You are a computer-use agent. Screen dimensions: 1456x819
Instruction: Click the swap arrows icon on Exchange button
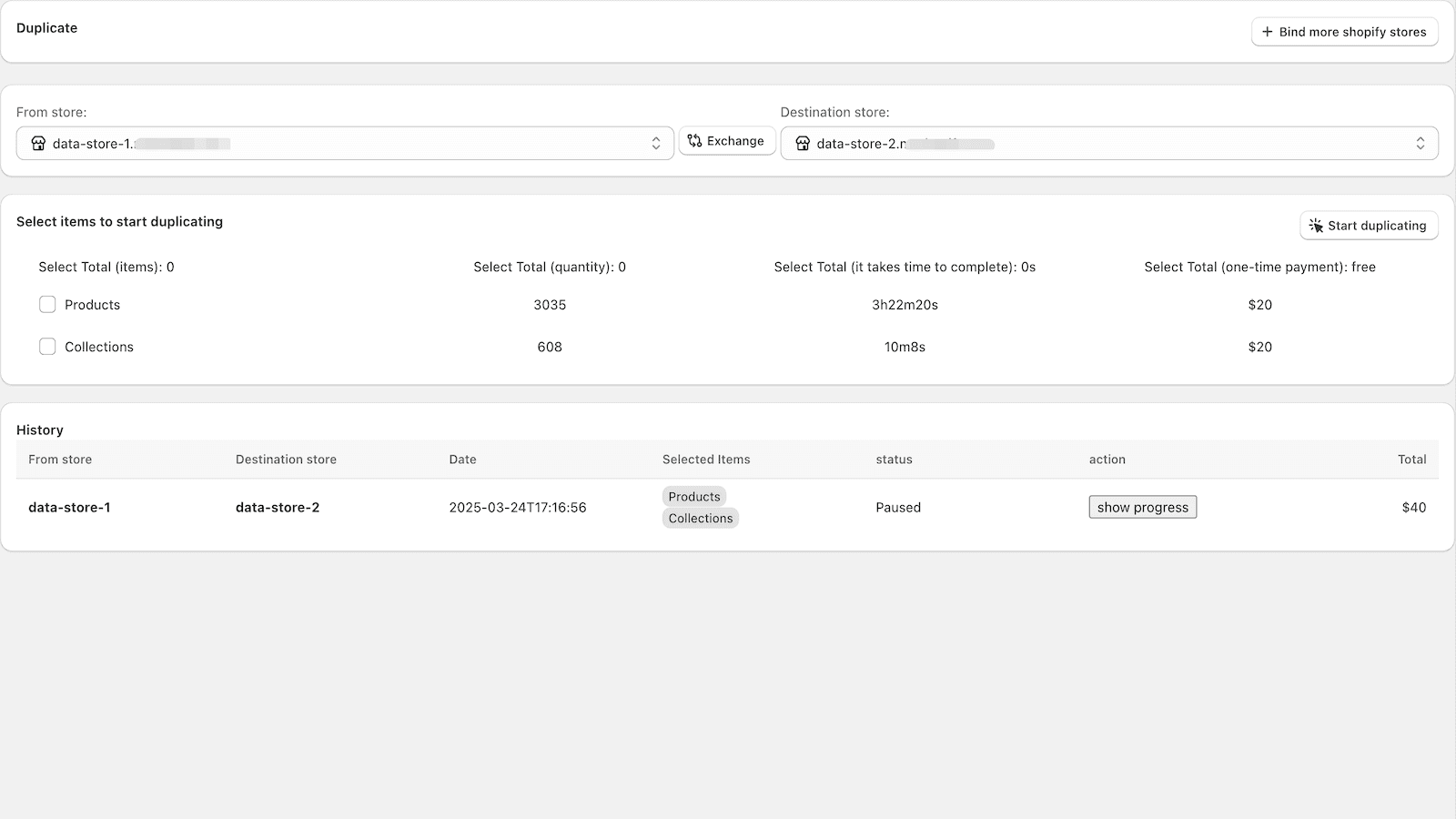693,141
